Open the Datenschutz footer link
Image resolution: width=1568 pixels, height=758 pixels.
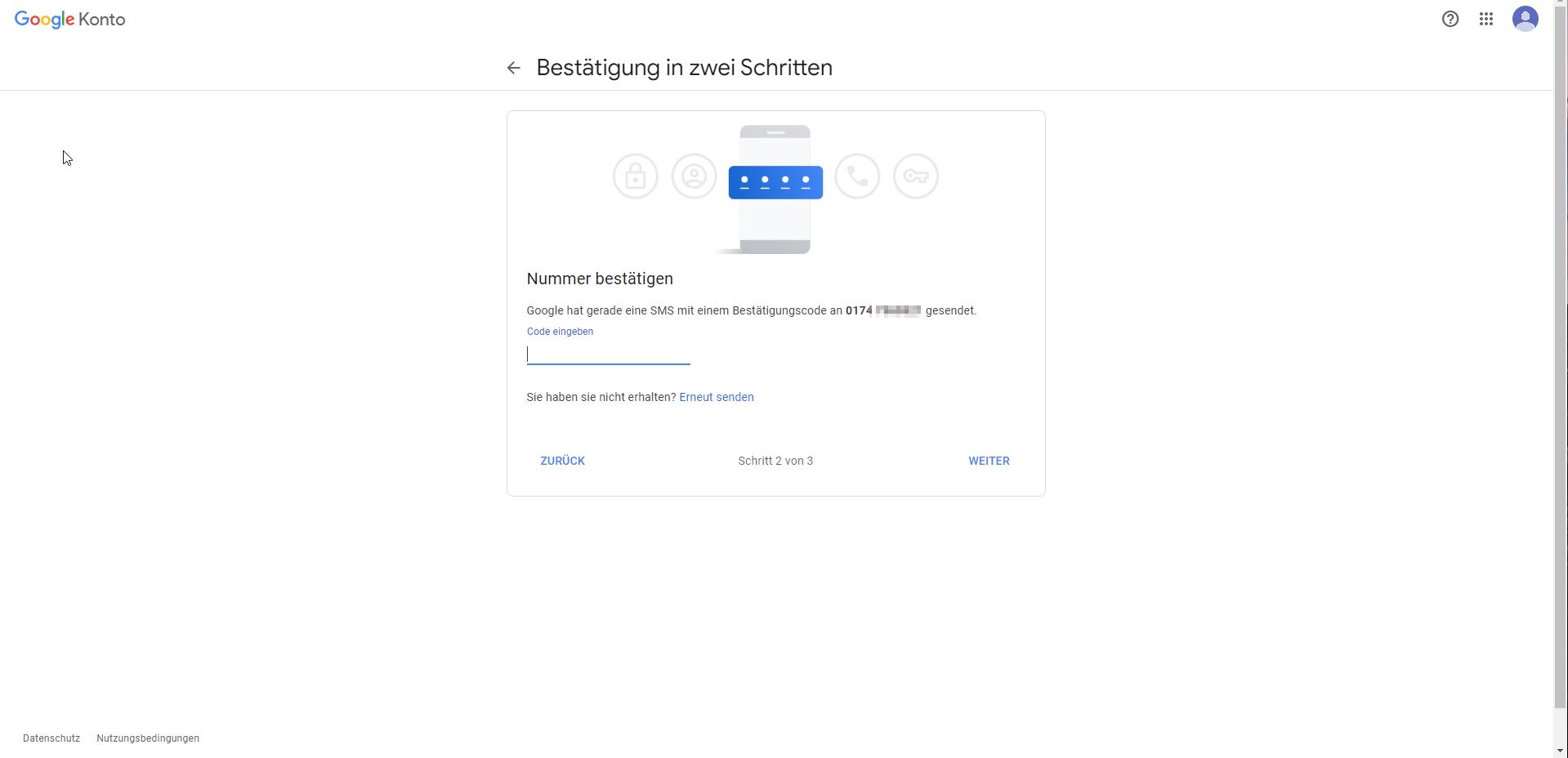[51, 738]
